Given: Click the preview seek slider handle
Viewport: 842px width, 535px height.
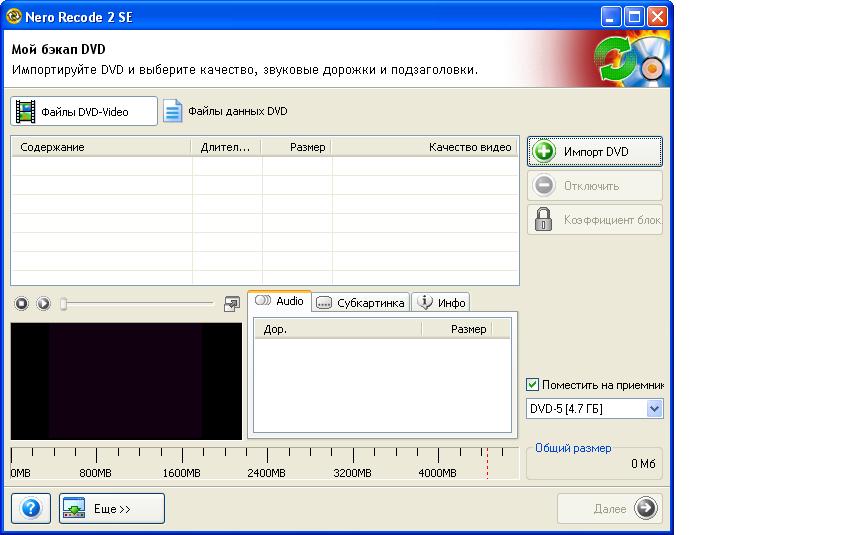Looking at the screenshot, I should [x=63, y=304].
